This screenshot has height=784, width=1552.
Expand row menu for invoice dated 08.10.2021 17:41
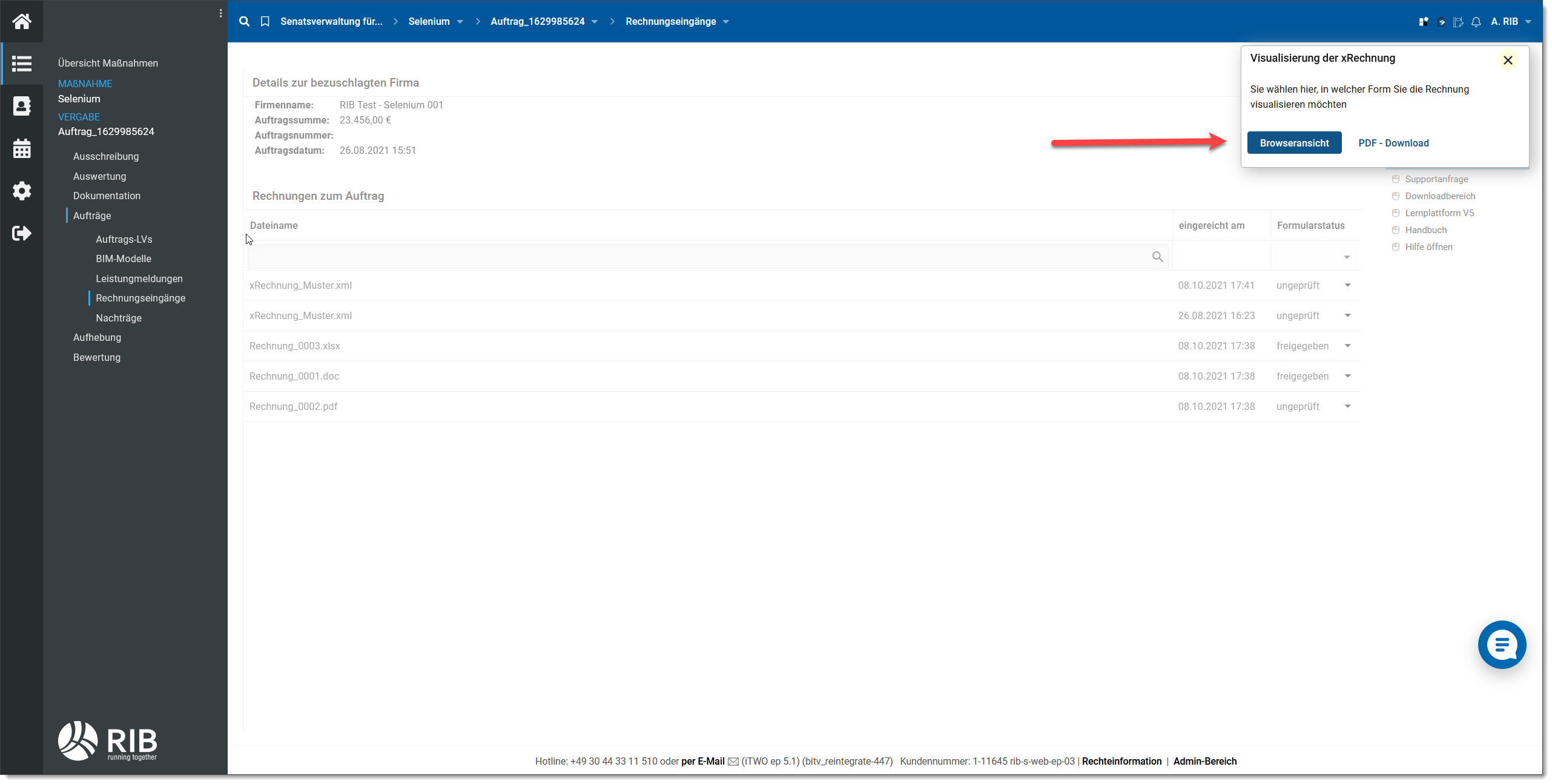[1348, 285]
